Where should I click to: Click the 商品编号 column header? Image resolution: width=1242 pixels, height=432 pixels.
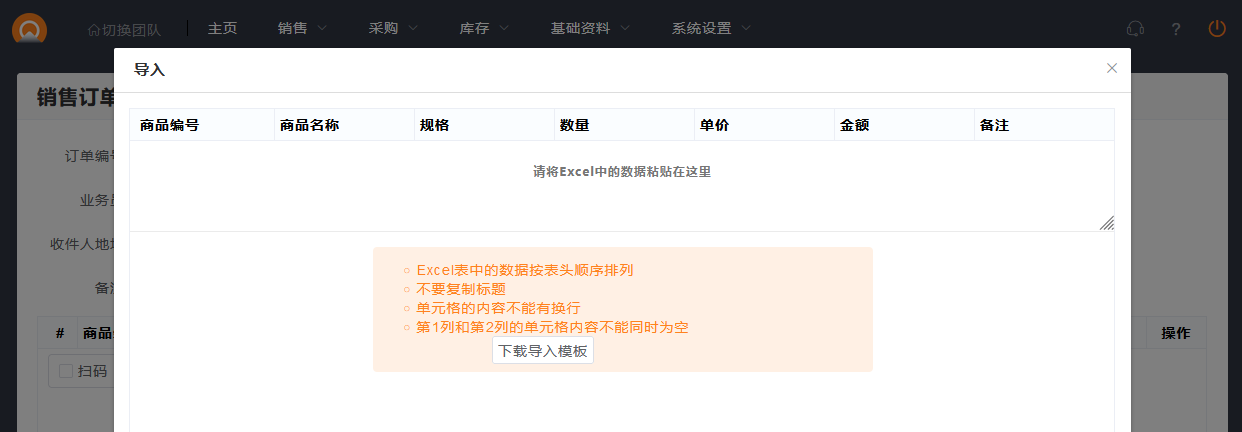[170, 125]
